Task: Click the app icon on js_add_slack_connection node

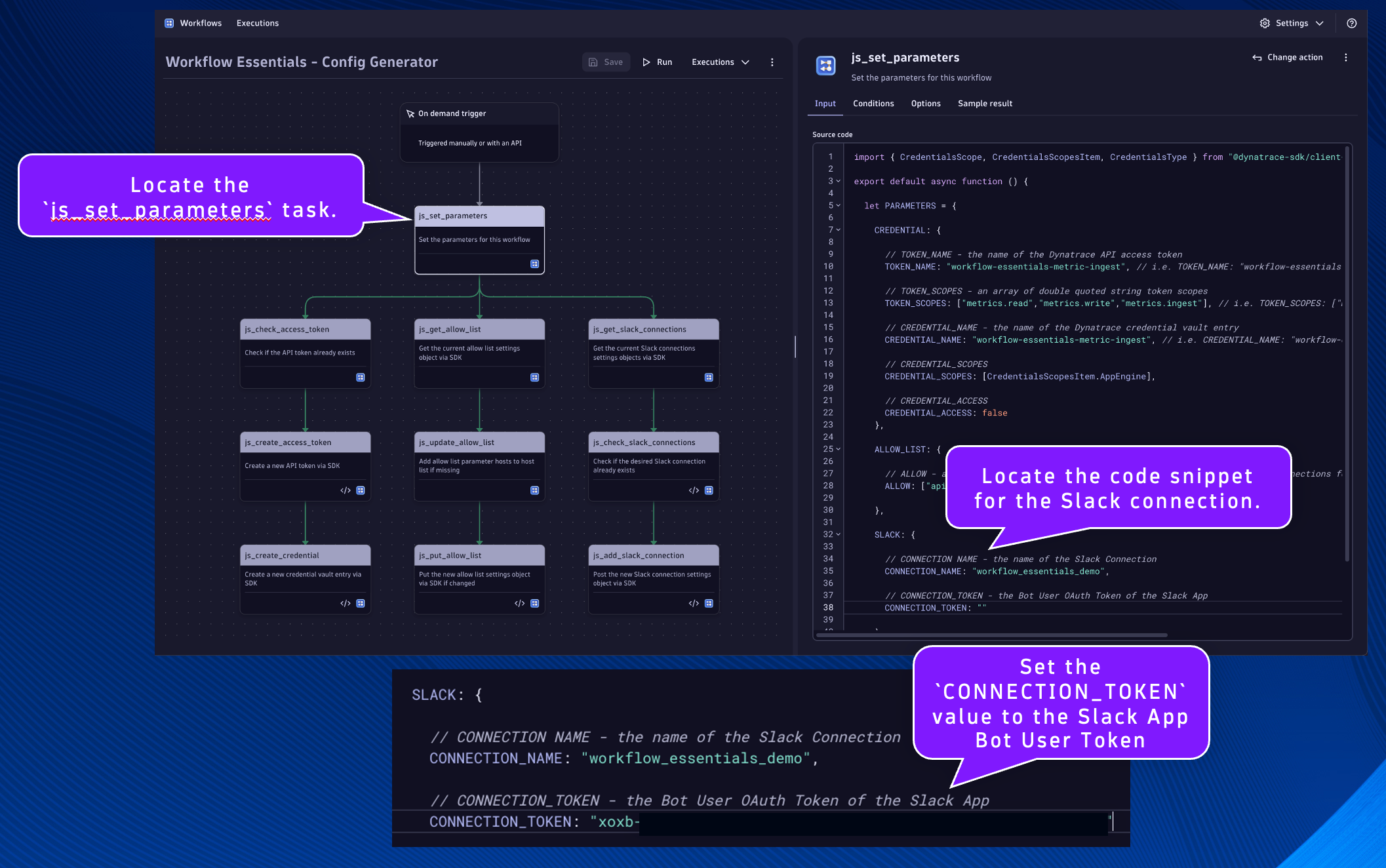Action: point(709,603)
